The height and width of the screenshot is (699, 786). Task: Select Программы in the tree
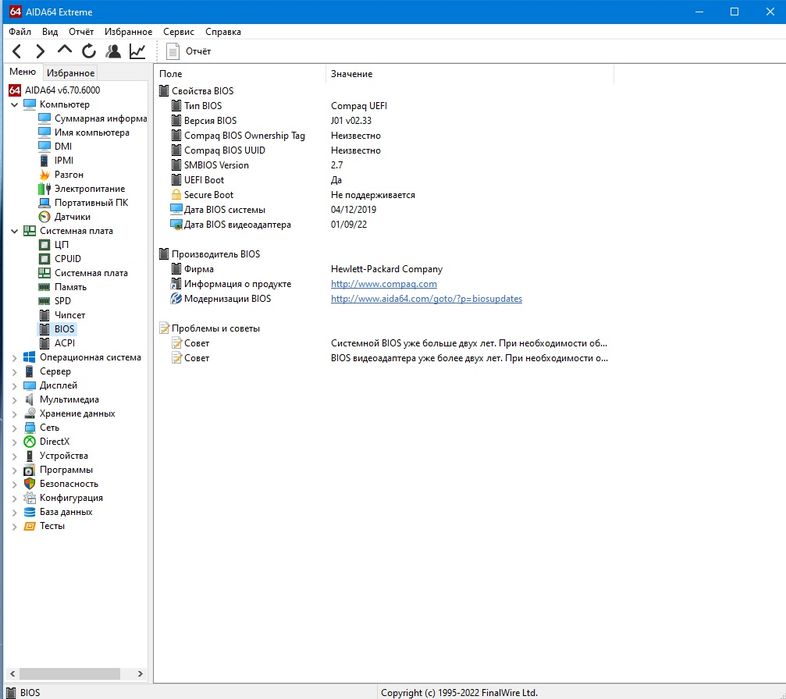tap(66, 470)
